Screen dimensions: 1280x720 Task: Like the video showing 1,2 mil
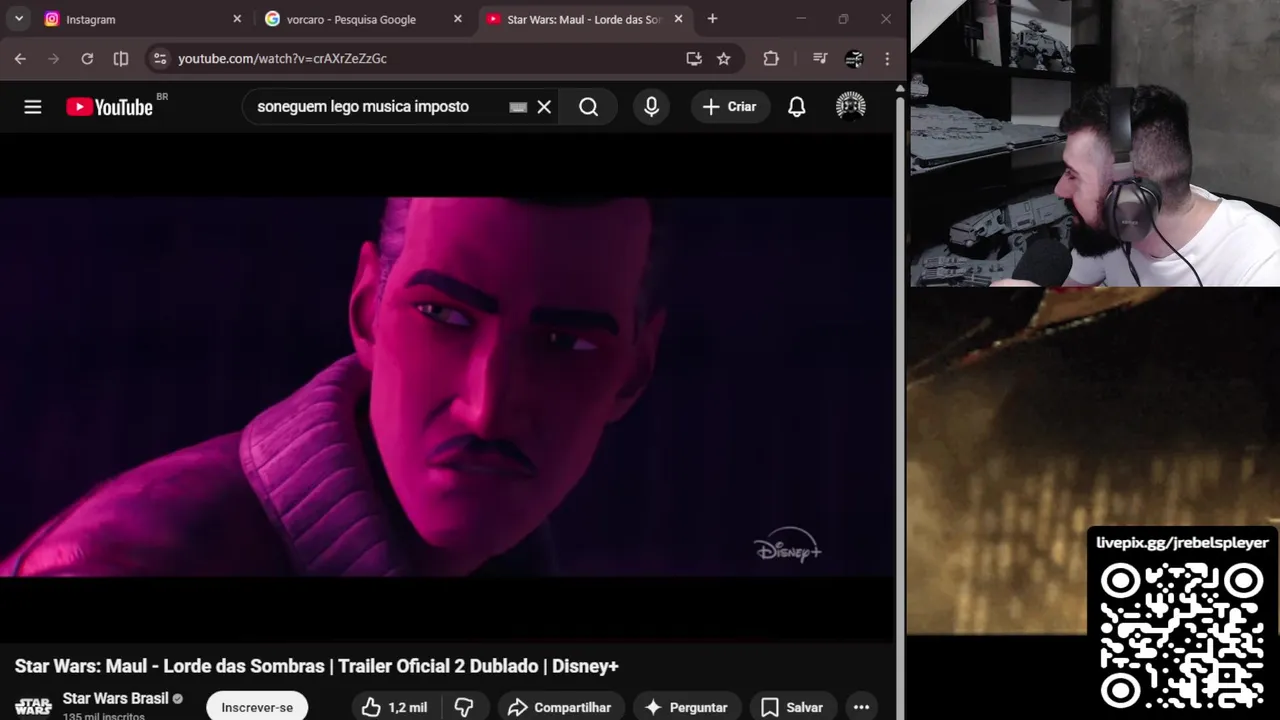395,707
